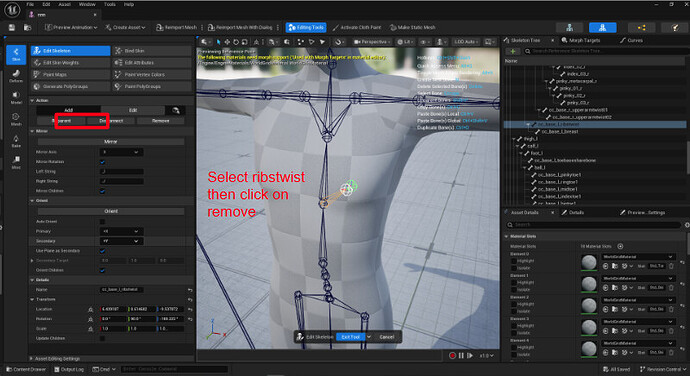Click Cancel in the Edit Skeleton bar
Screen dimensions: 690x376
coord(386,337)
